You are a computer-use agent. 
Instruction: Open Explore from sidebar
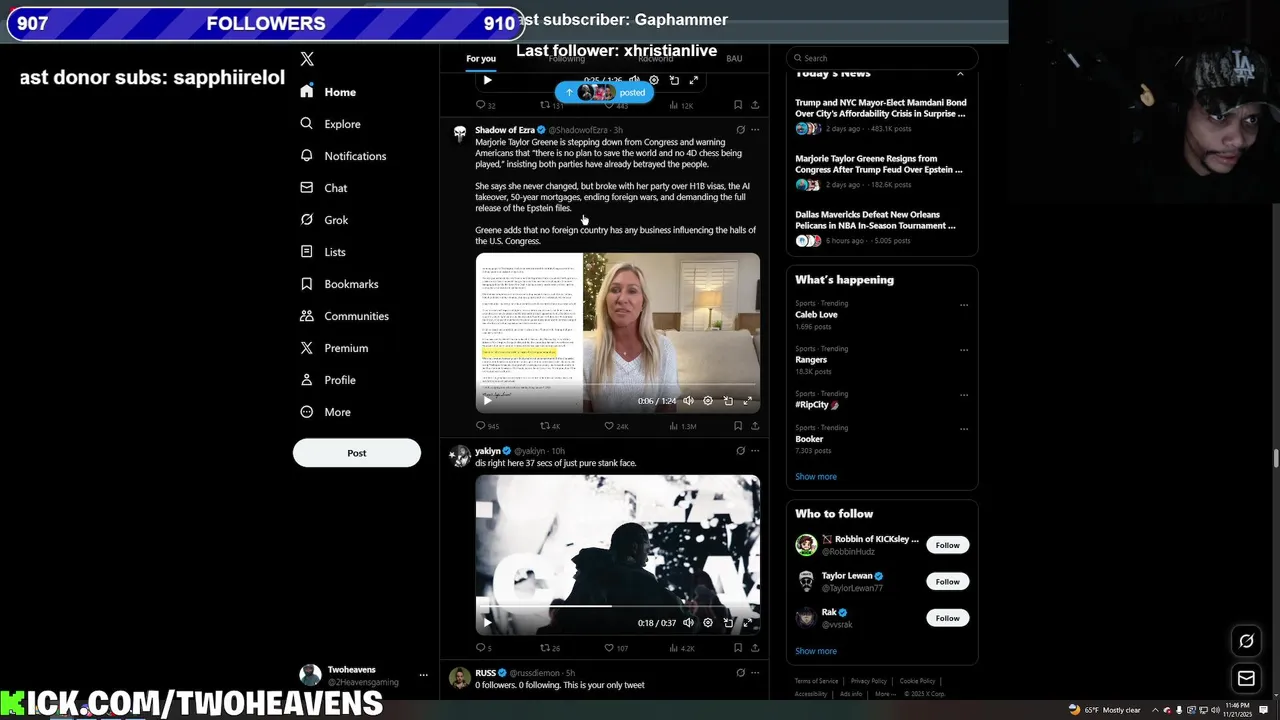330,124
